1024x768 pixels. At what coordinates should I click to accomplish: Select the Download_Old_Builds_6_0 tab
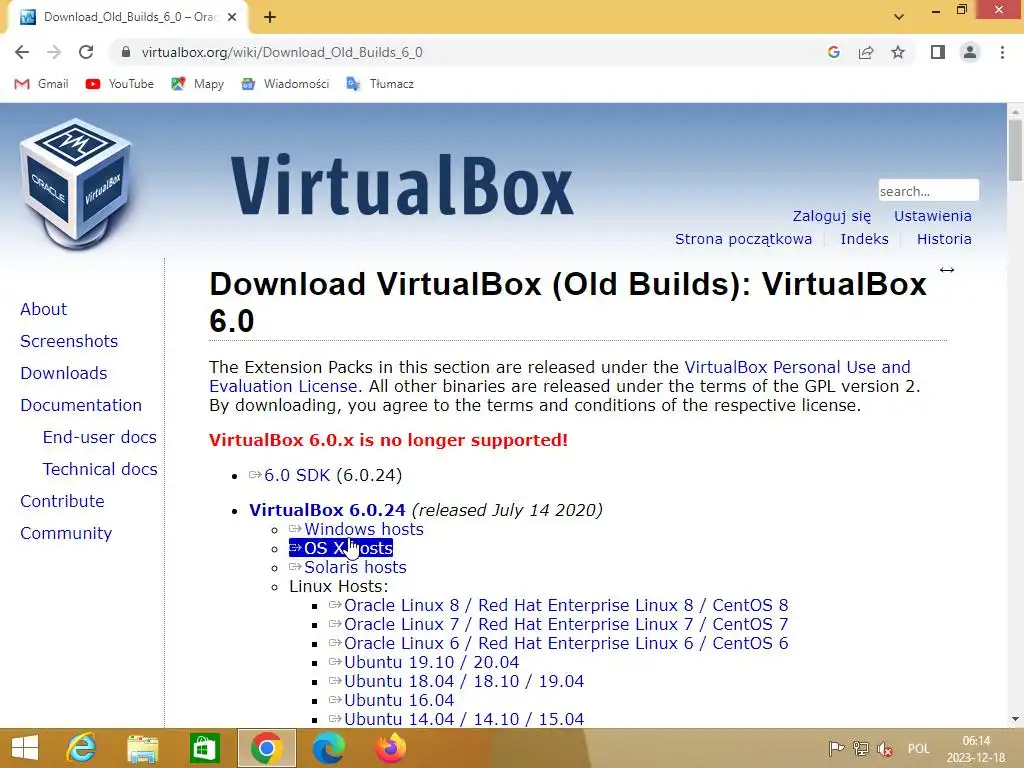[127, 18]
